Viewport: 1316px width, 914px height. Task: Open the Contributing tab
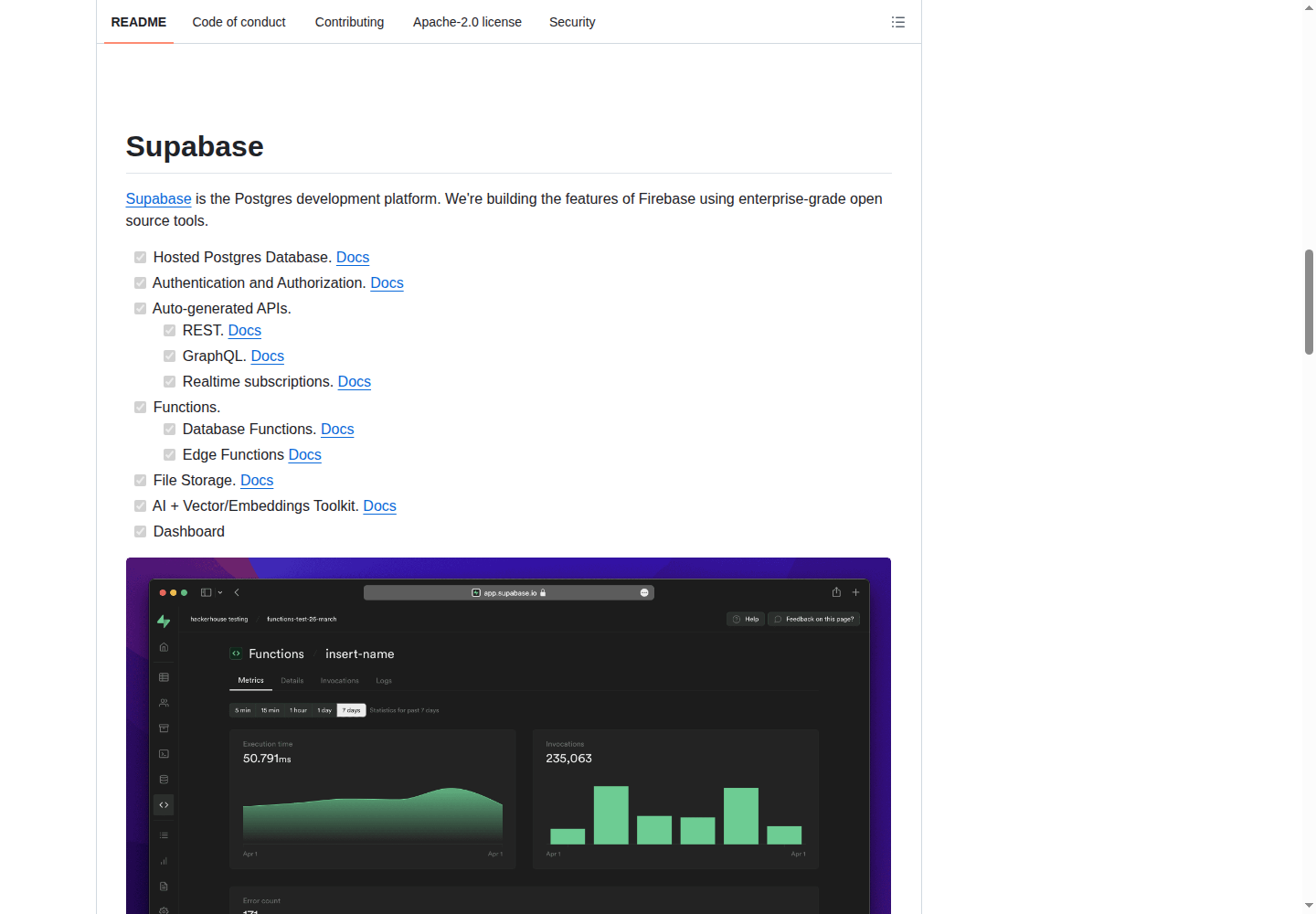349,22
